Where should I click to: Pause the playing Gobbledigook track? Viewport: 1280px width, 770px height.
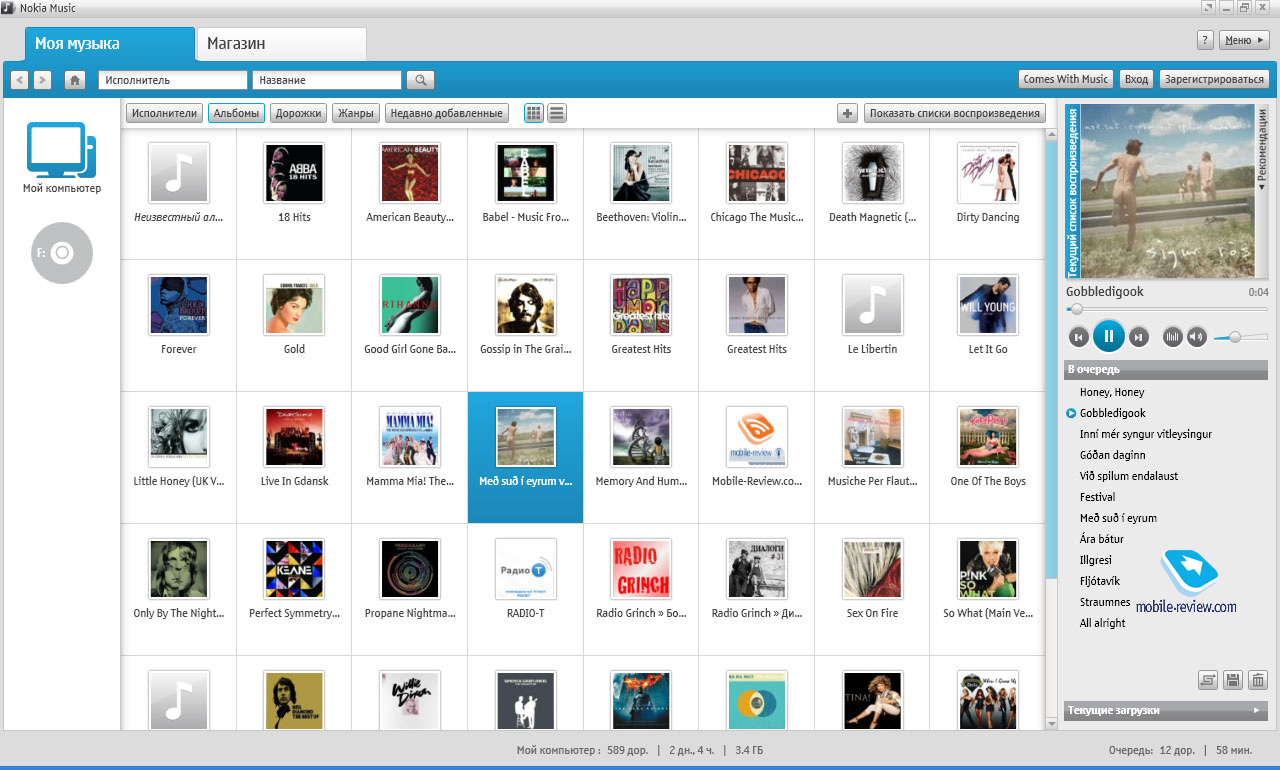coord(1108,337)
